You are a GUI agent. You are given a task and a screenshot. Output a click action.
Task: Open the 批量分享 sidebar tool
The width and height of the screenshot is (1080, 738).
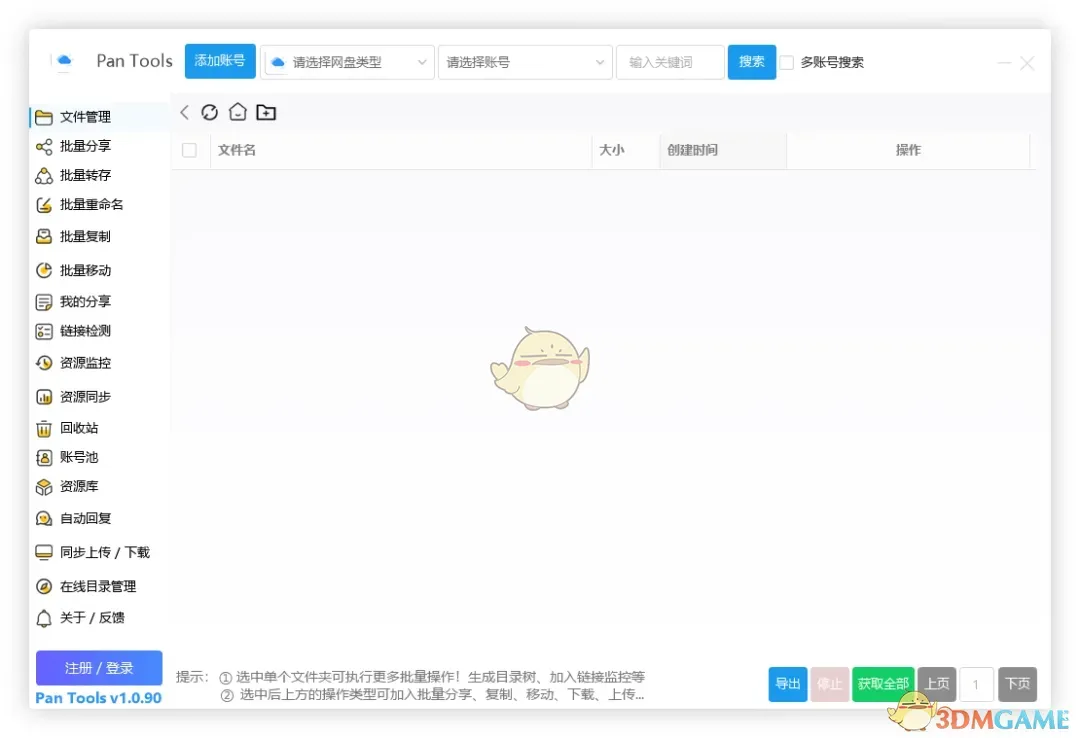point(85,145)
